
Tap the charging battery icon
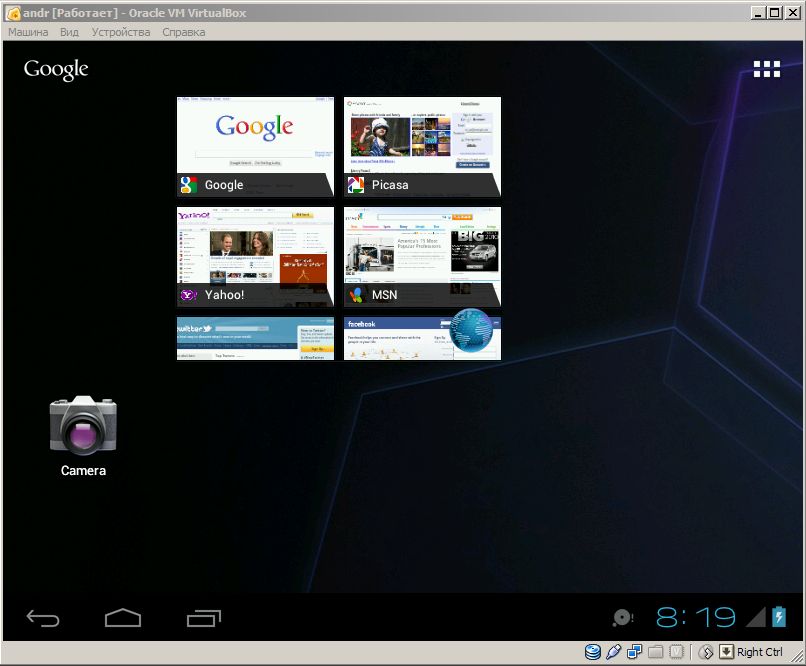778,617
